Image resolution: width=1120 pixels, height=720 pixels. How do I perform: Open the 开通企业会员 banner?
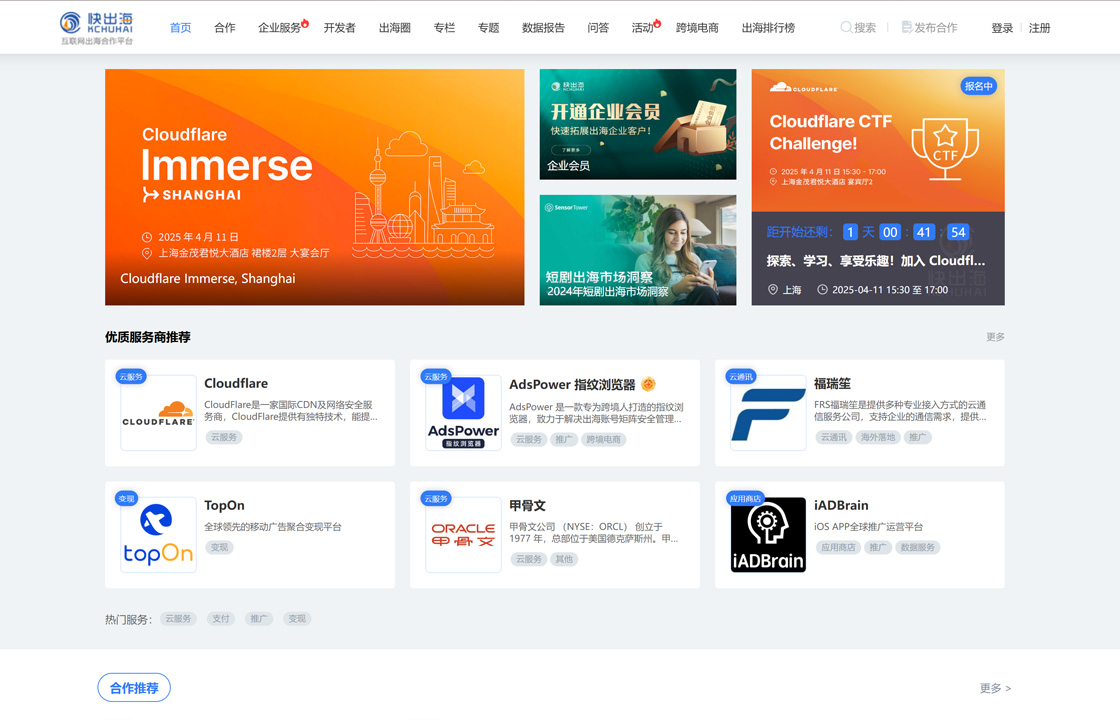pos(638,124)
